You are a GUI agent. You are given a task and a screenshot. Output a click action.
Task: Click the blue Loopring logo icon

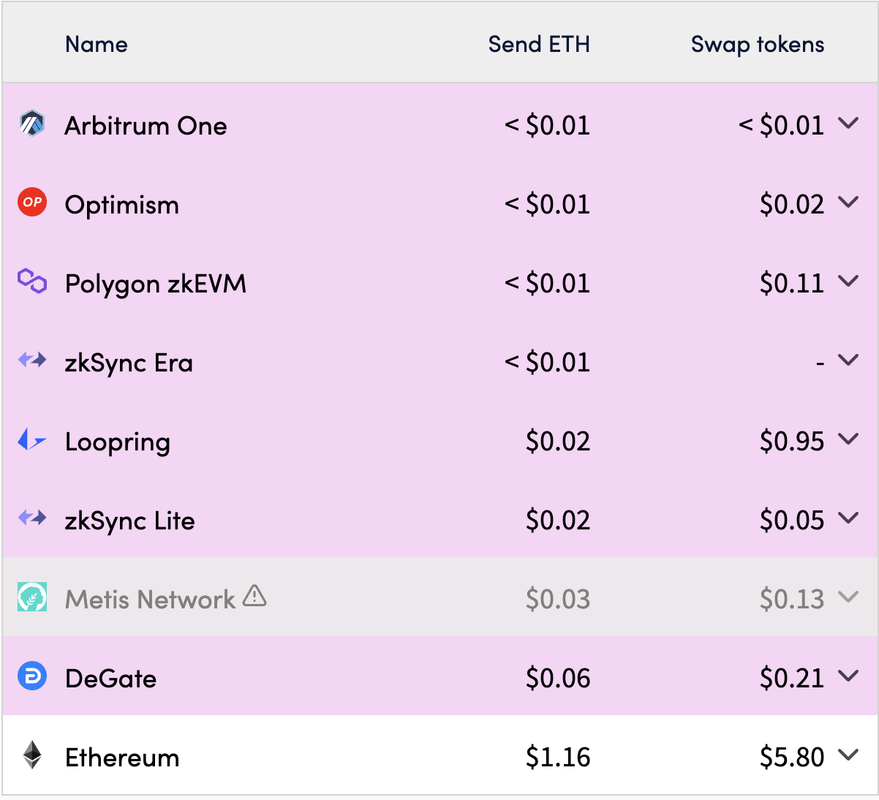[32, 439]
